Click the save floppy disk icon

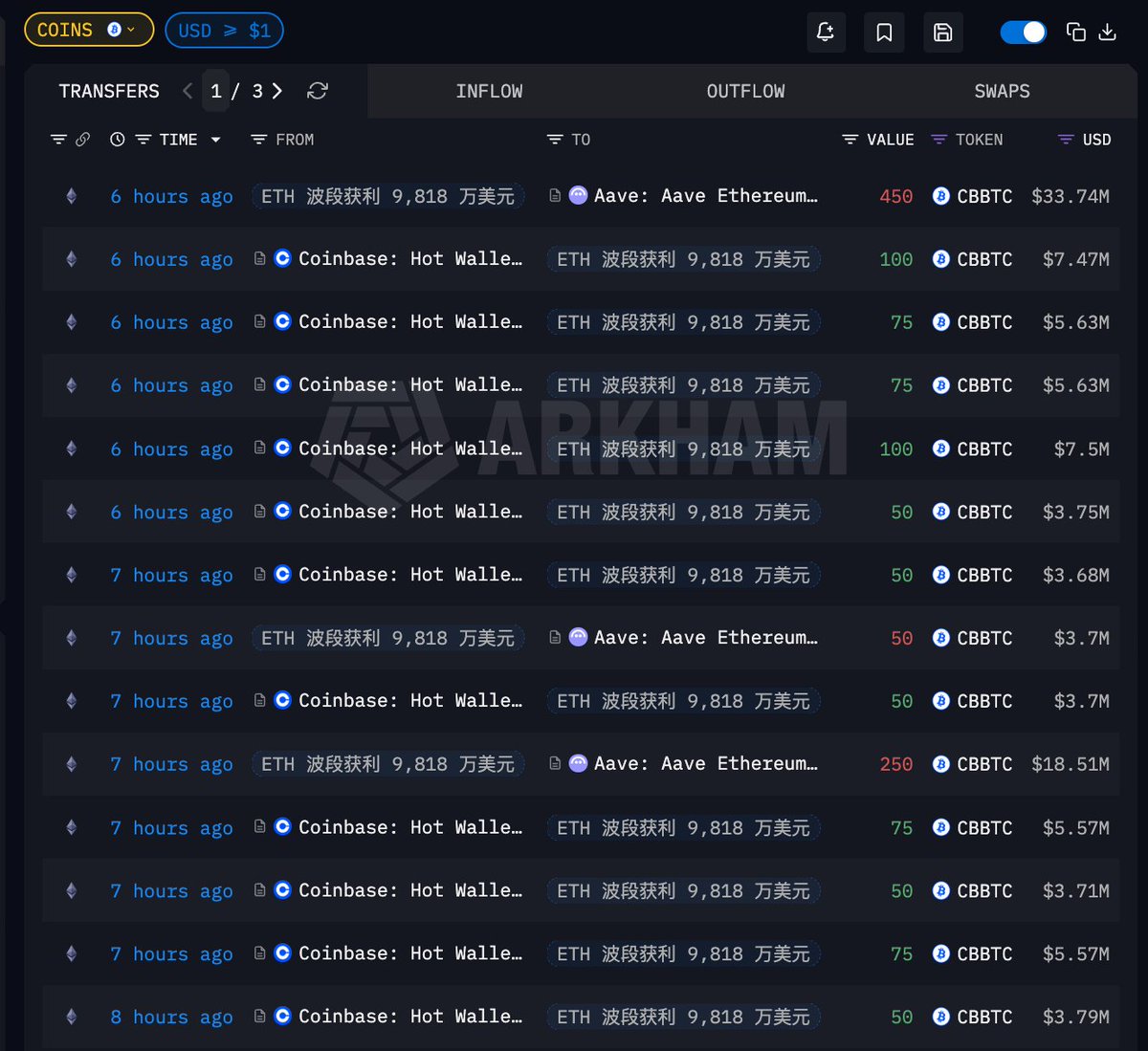(x=942, y=33)
